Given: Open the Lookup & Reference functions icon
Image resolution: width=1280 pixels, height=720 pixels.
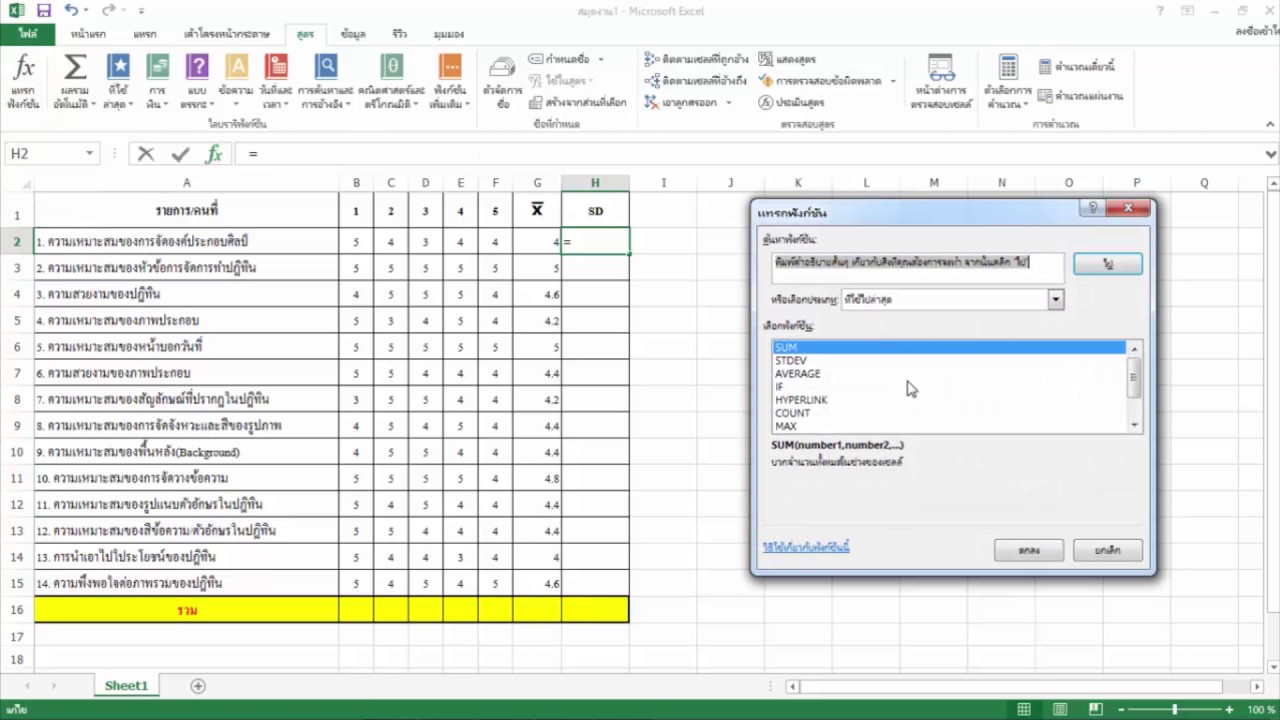Looking at the screenshot, I should [x=326, y=82].
